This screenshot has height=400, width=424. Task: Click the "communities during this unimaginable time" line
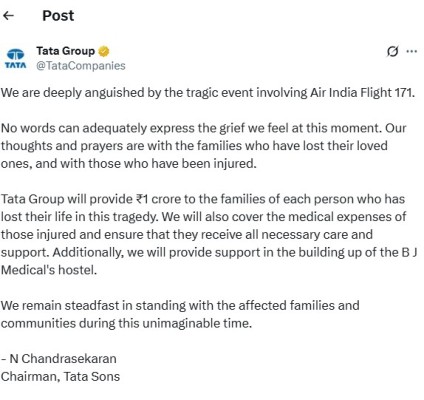[x=126, y=323]
